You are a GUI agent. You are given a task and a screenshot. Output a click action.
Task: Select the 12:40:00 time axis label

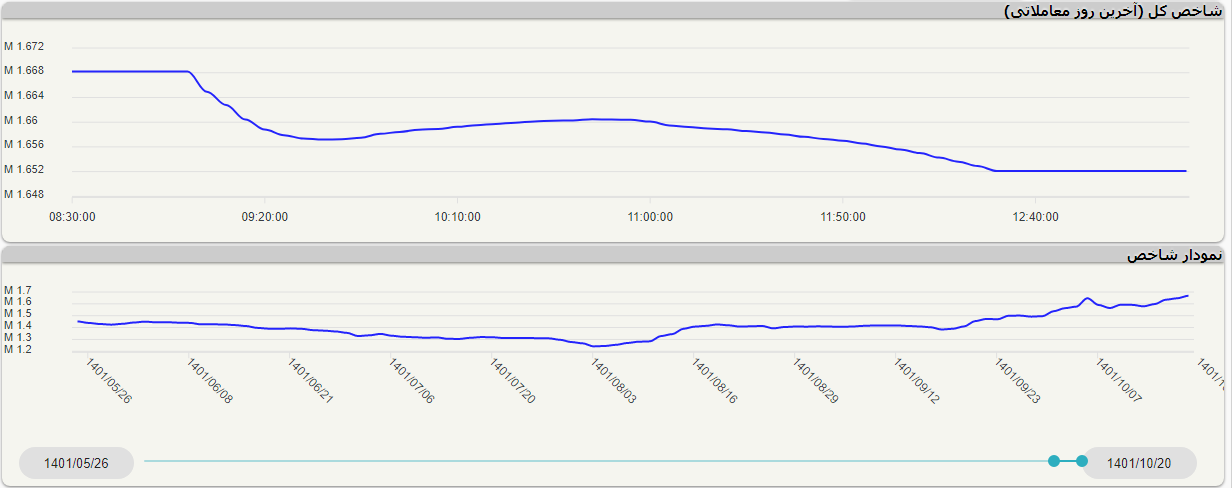1035,216
